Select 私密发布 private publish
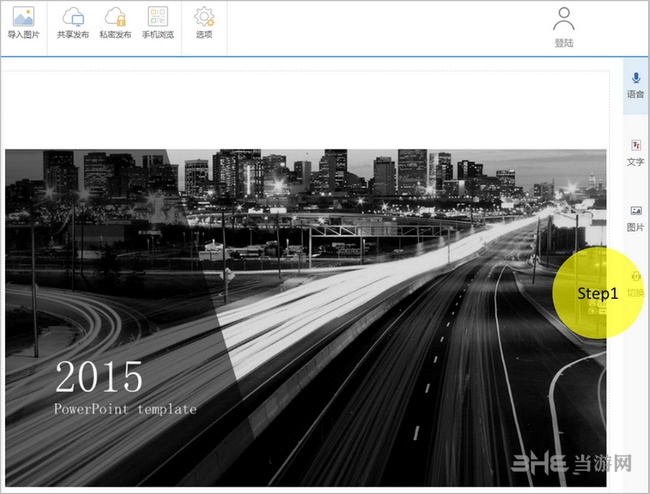650x494 pixels. [x=115, y=23]
